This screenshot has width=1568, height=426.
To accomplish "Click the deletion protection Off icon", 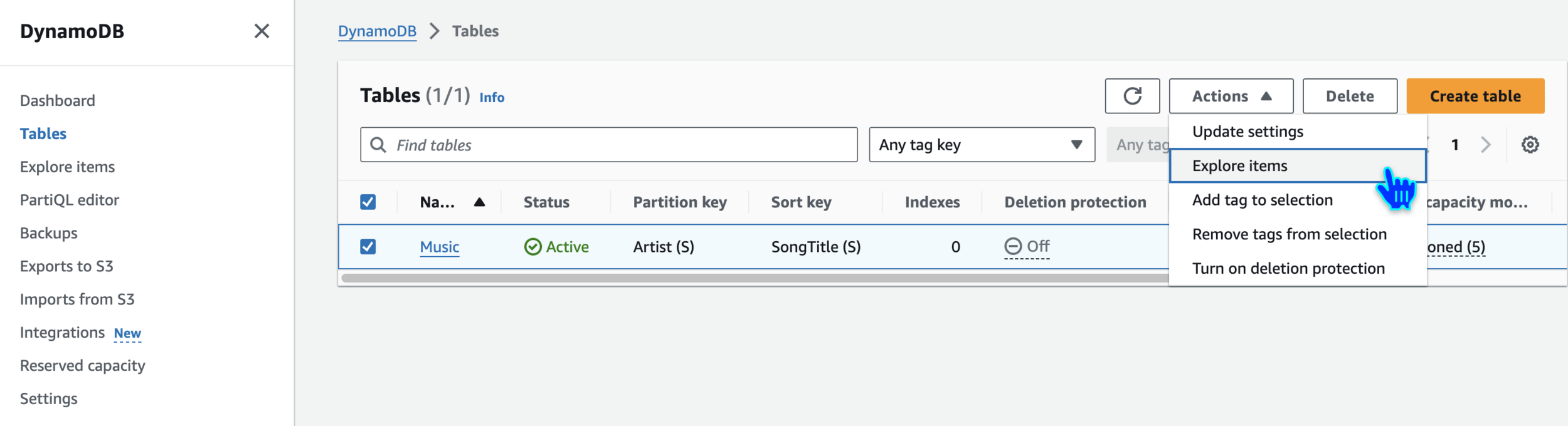I will tap(1012, 247).
